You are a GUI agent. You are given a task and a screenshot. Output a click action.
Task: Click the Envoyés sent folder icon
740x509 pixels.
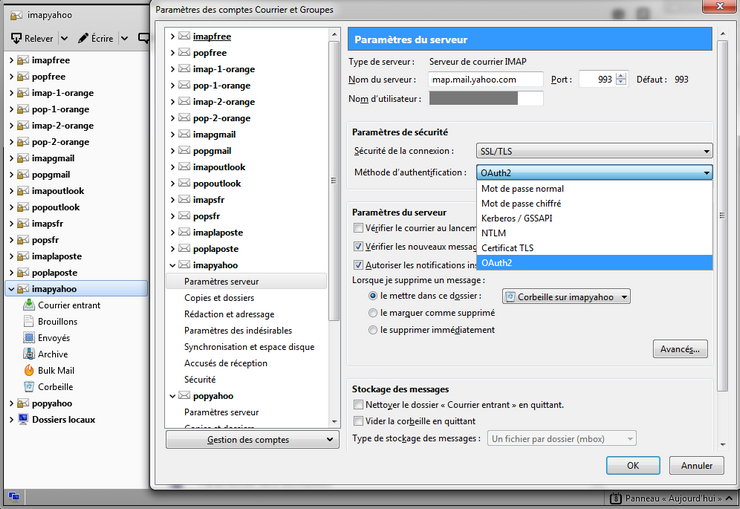coord(29,338)
